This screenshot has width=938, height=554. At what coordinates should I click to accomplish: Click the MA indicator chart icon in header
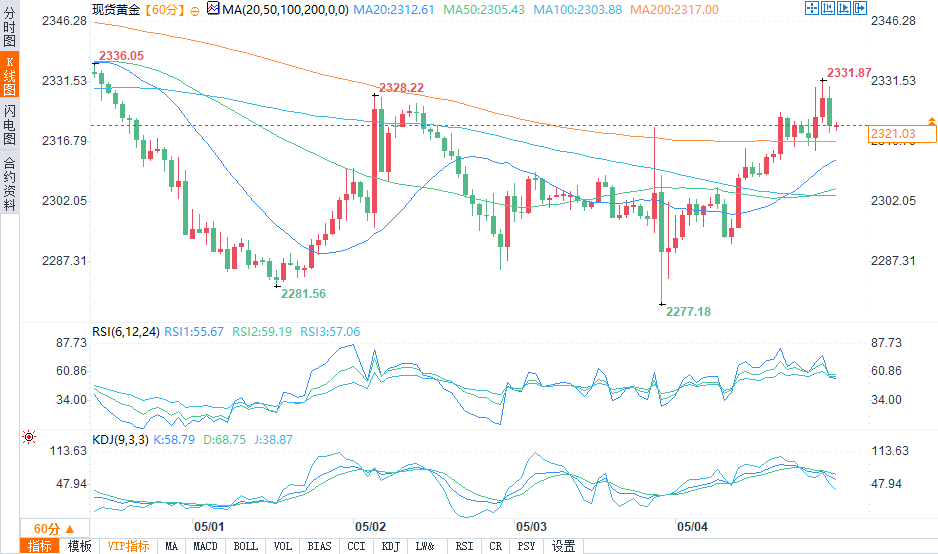[213, 8]
